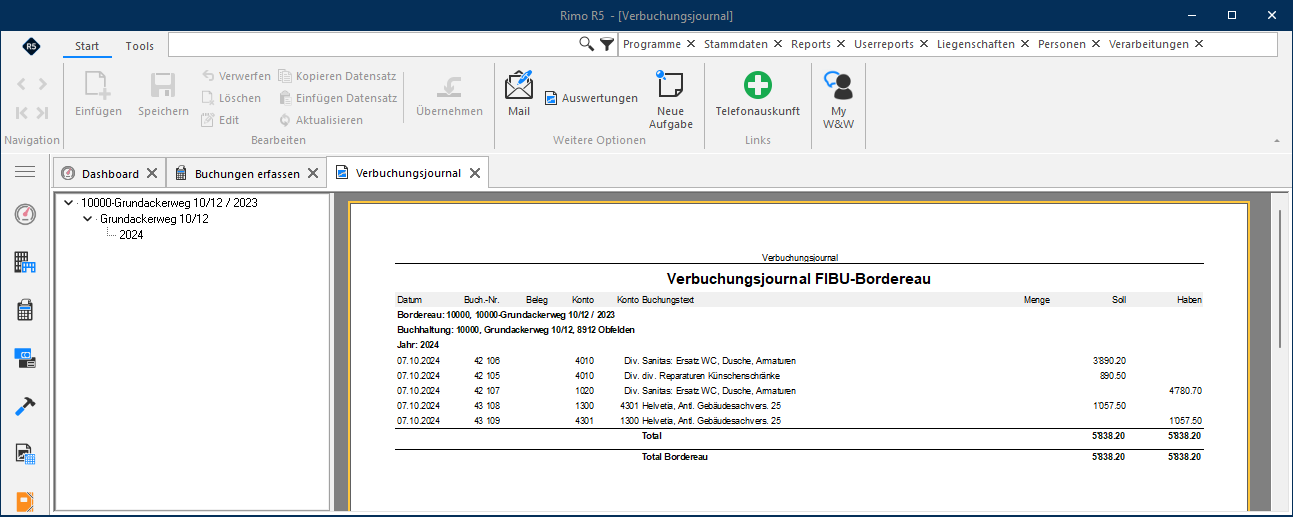Remove the Userreports filter tag
Image resolution: width=1293 pixels, height=517 pixels.
(924, 44)
